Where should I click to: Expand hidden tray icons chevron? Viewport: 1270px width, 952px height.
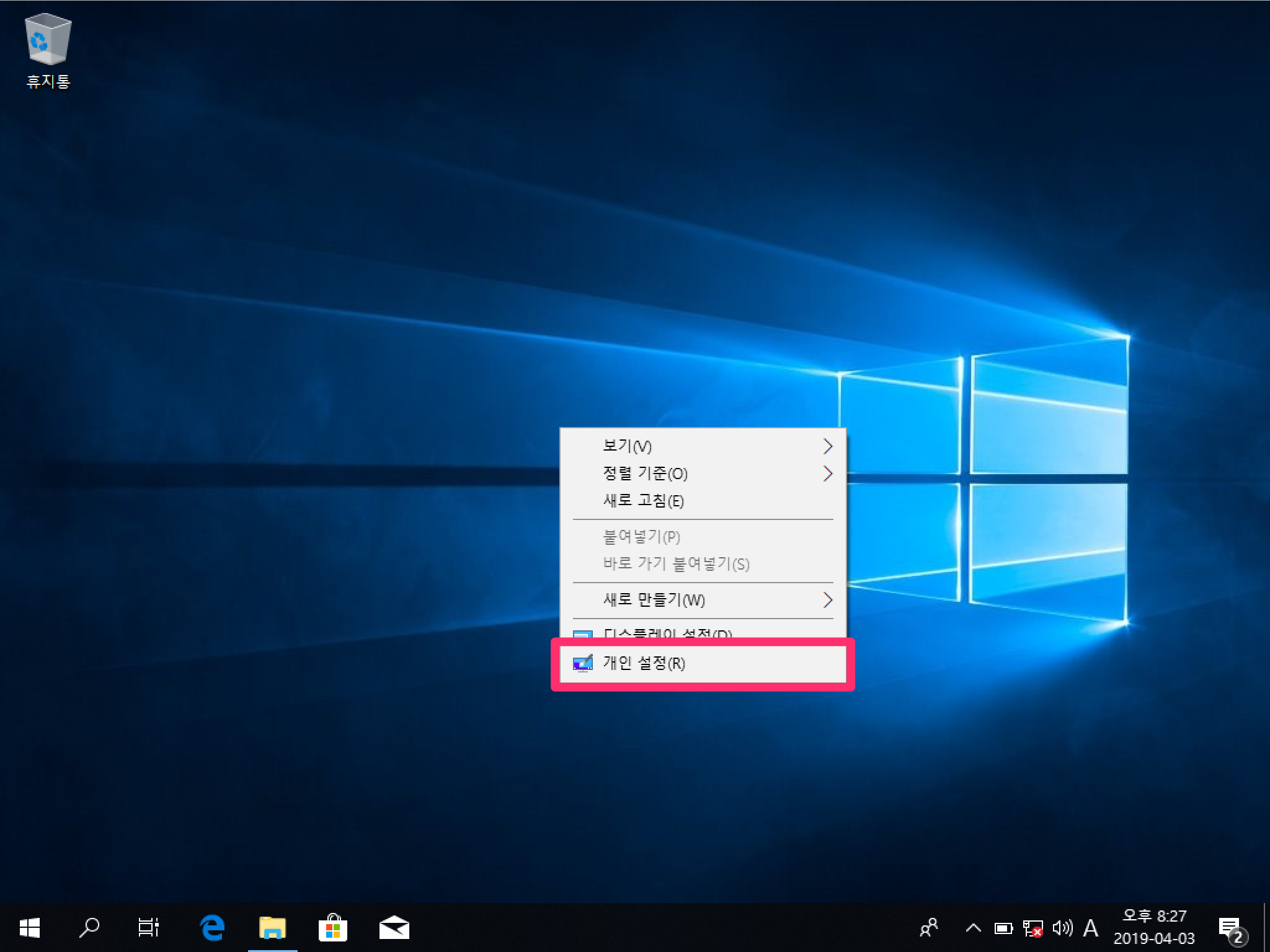(x=973, y=928)
